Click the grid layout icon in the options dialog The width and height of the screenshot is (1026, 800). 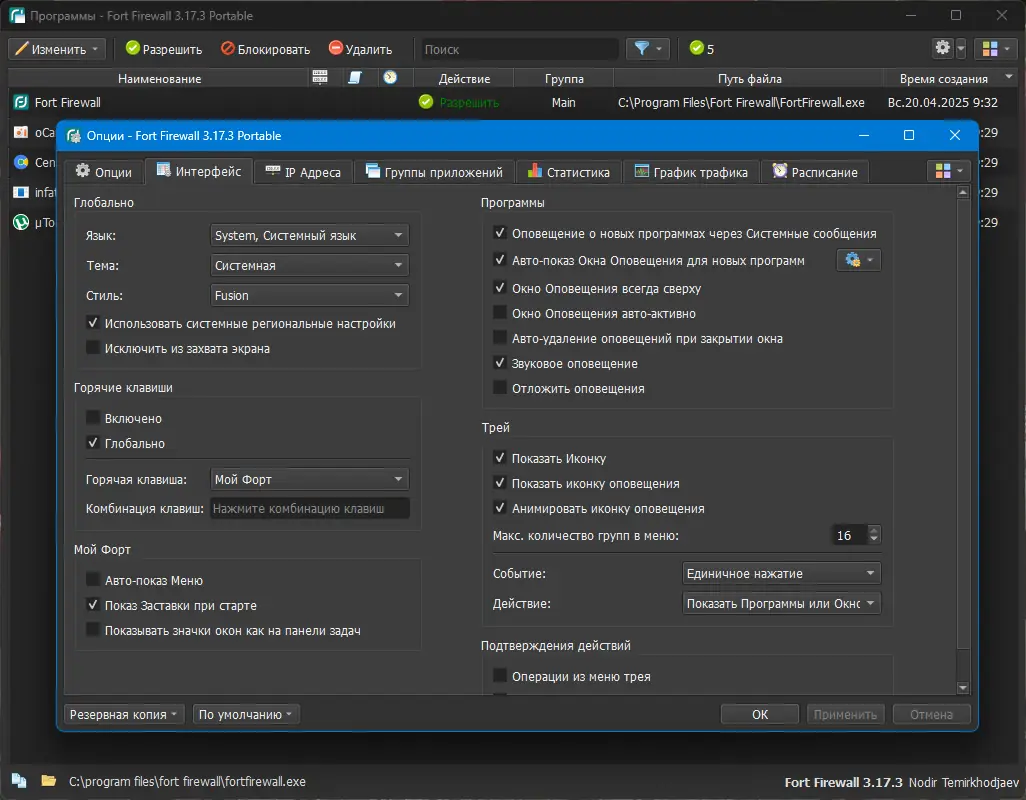coord(944,170)
